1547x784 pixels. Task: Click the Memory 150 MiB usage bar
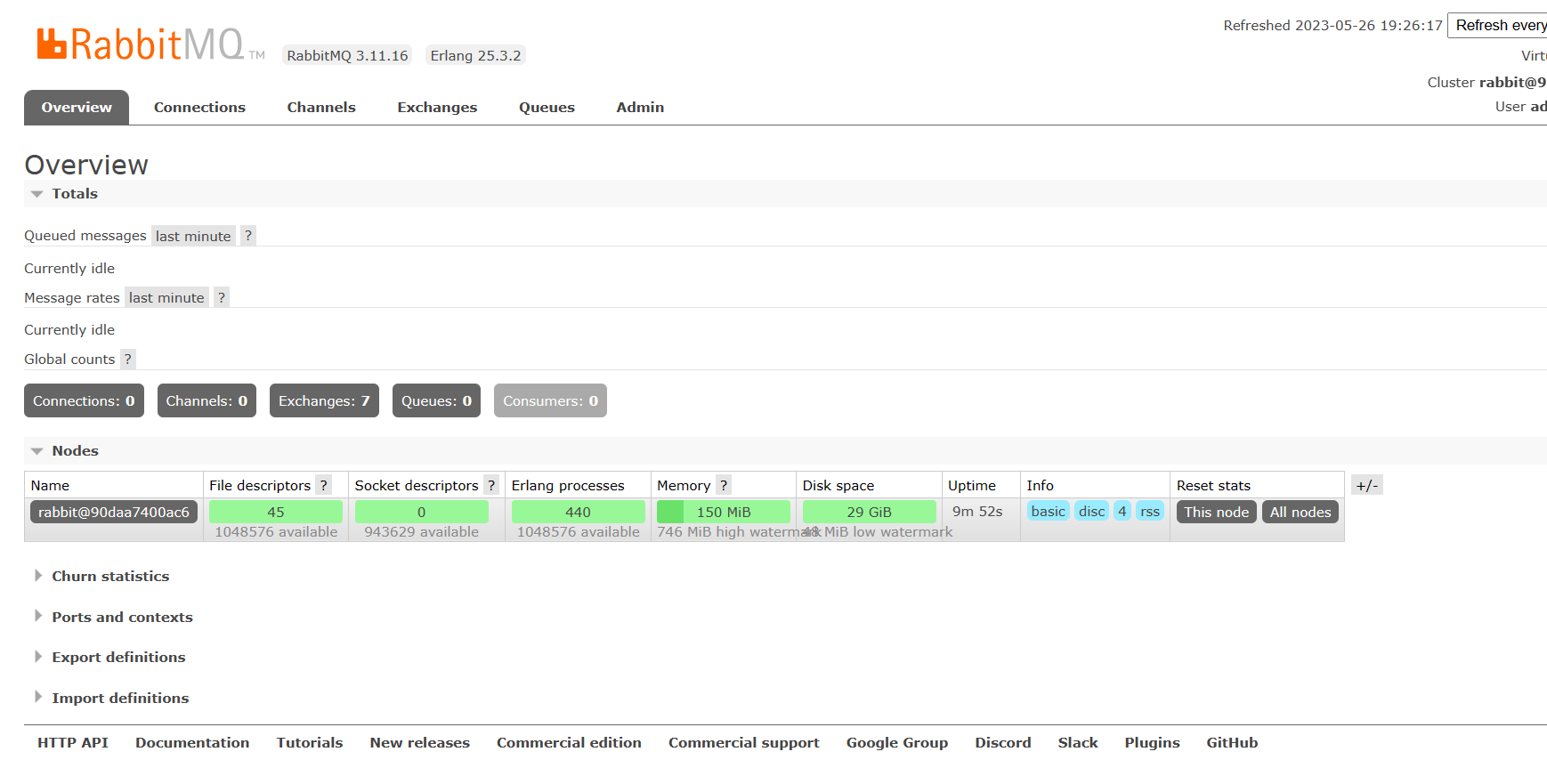click(724, 512)
